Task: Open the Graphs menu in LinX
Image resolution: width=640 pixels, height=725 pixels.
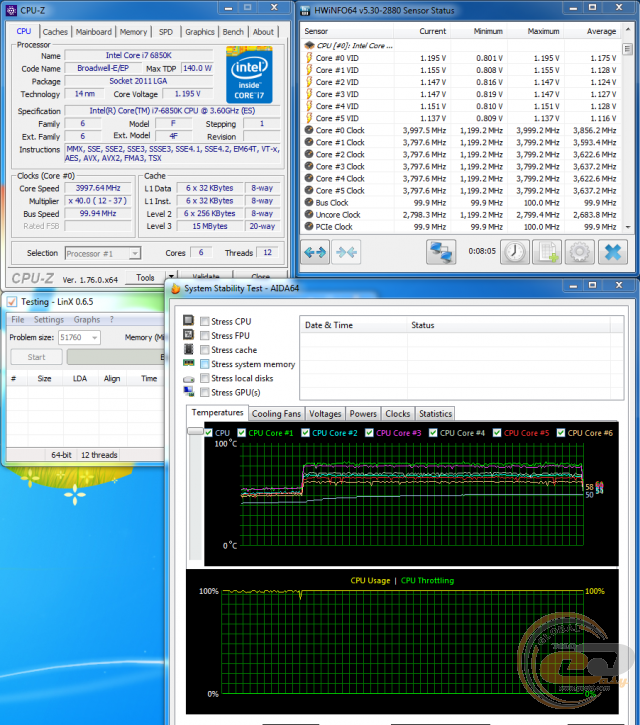Action: [x=86, y=319]
